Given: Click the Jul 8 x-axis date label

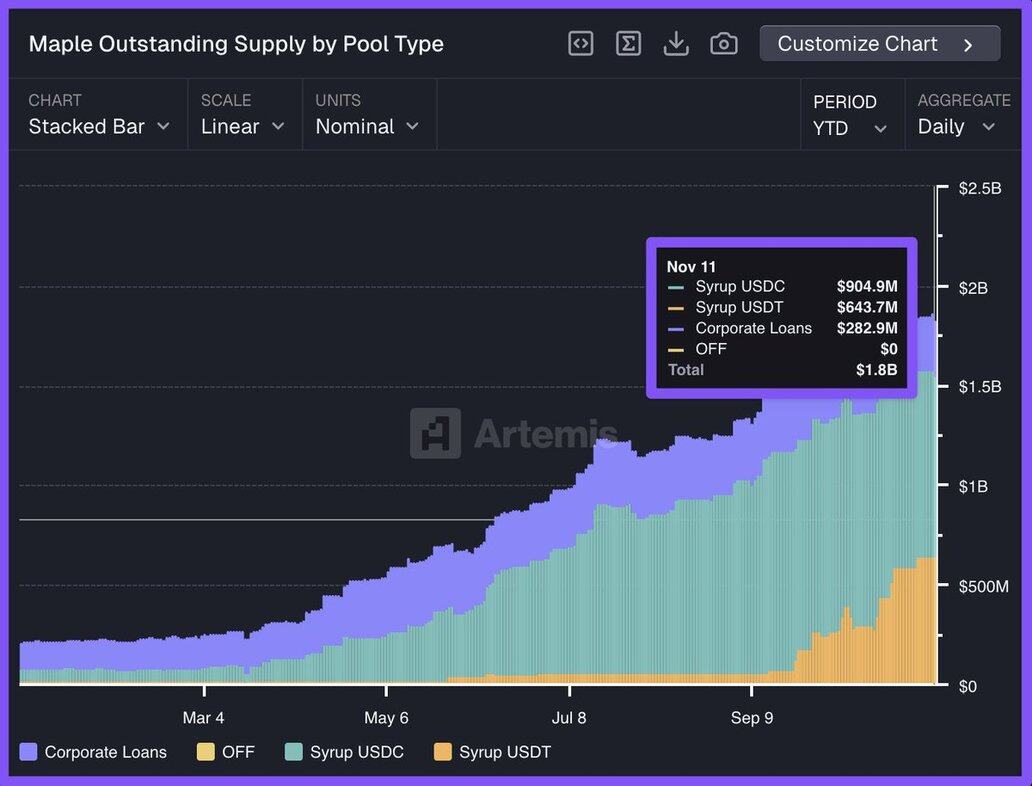Looking at the screenshot, I should [569, 717].
